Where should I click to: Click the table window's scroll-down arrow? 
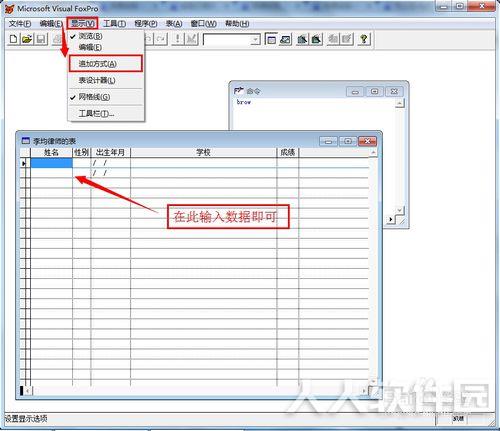click(373, 381)
